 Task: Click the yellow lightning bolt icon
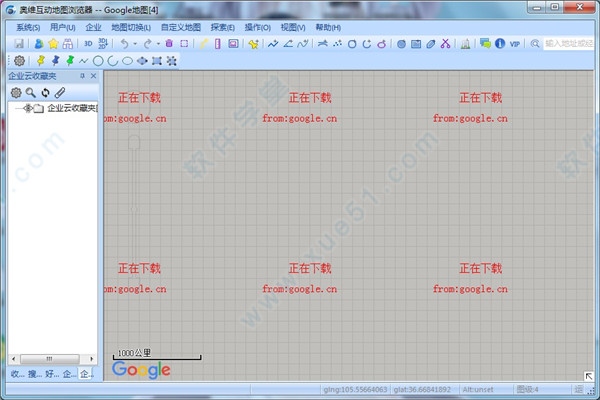[203, 44]
